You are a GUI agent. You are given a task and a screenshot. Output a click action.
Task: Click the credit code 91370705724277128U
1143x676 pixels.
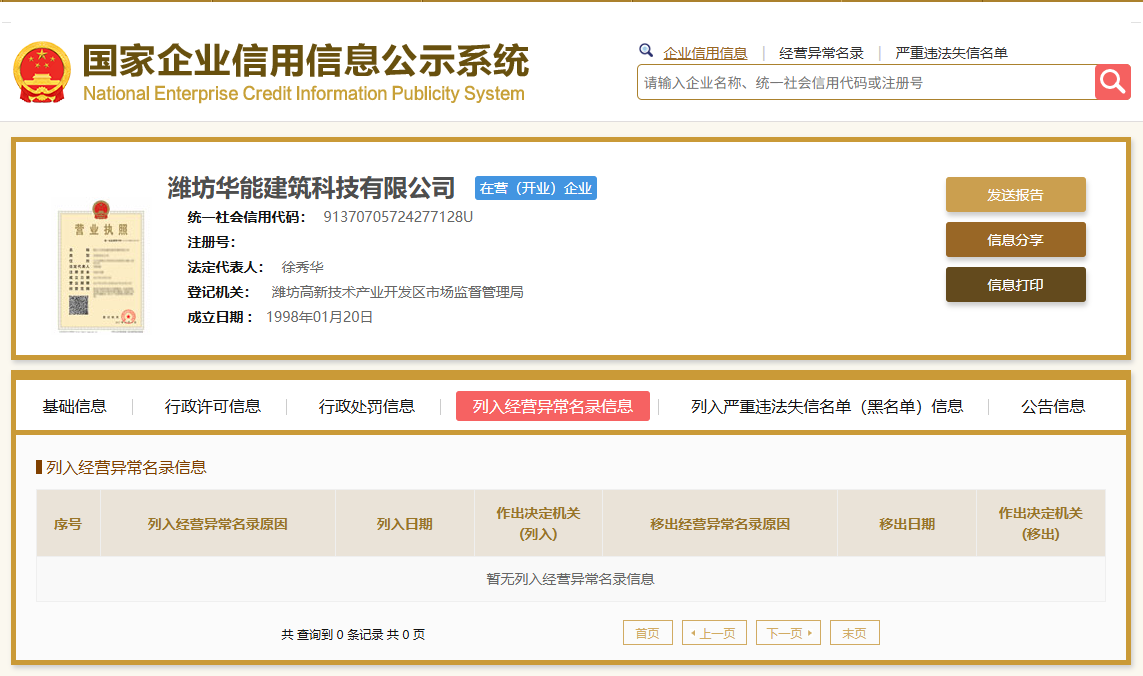pos(398,217)
